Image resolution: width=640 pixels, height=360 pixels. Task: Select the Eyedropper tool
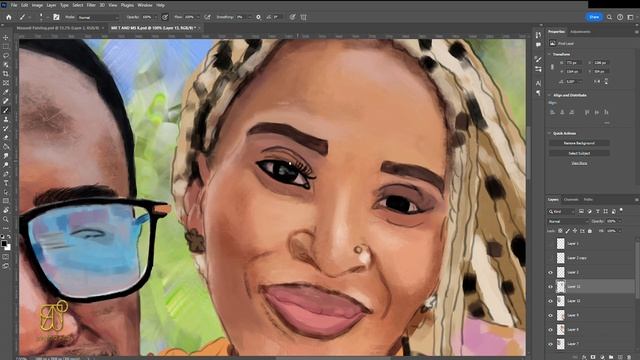[x=6, y=92]
